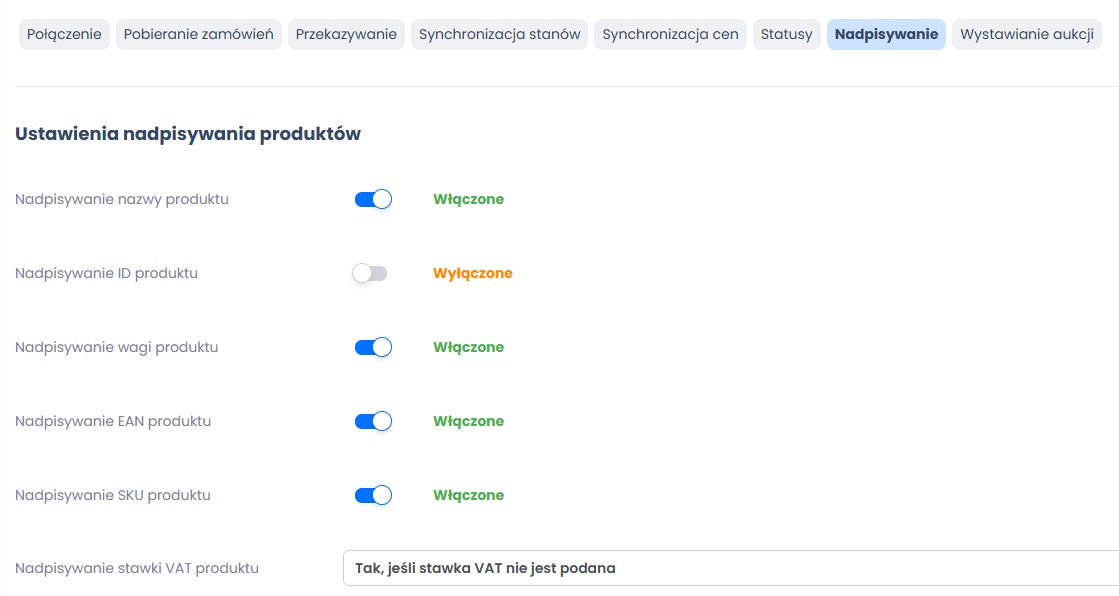Click the 'Nadpisywanie stawki VAT produktu' label

[x=136, y=569]
